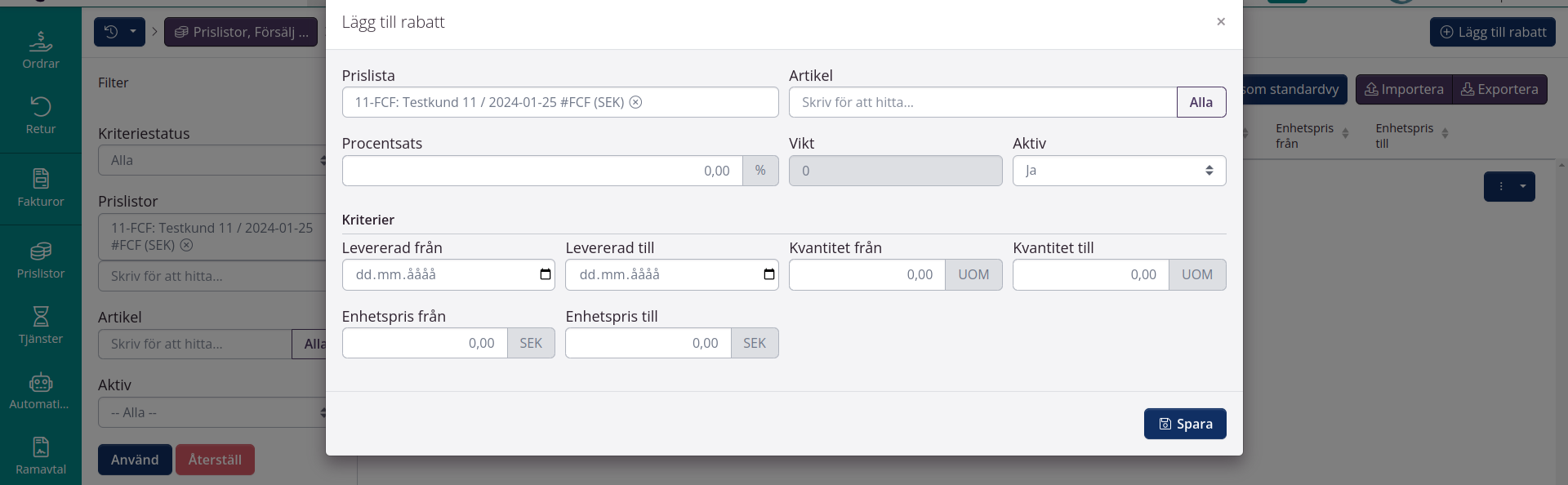Go to Fakturor in sidebar
The height and width of the screenshot is (485, 1568).
tap(41, 188)
